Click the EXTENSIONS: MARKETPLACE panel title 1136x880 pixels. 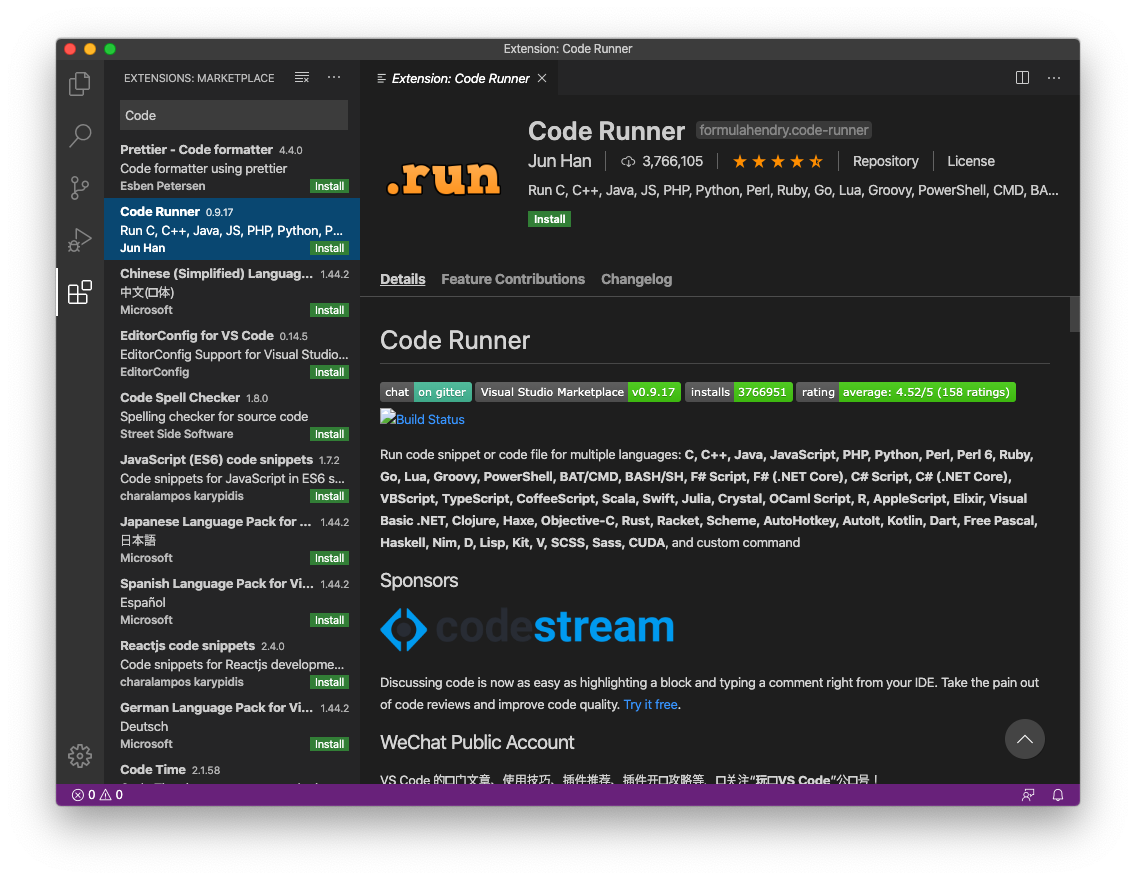(x=199, y=78)
